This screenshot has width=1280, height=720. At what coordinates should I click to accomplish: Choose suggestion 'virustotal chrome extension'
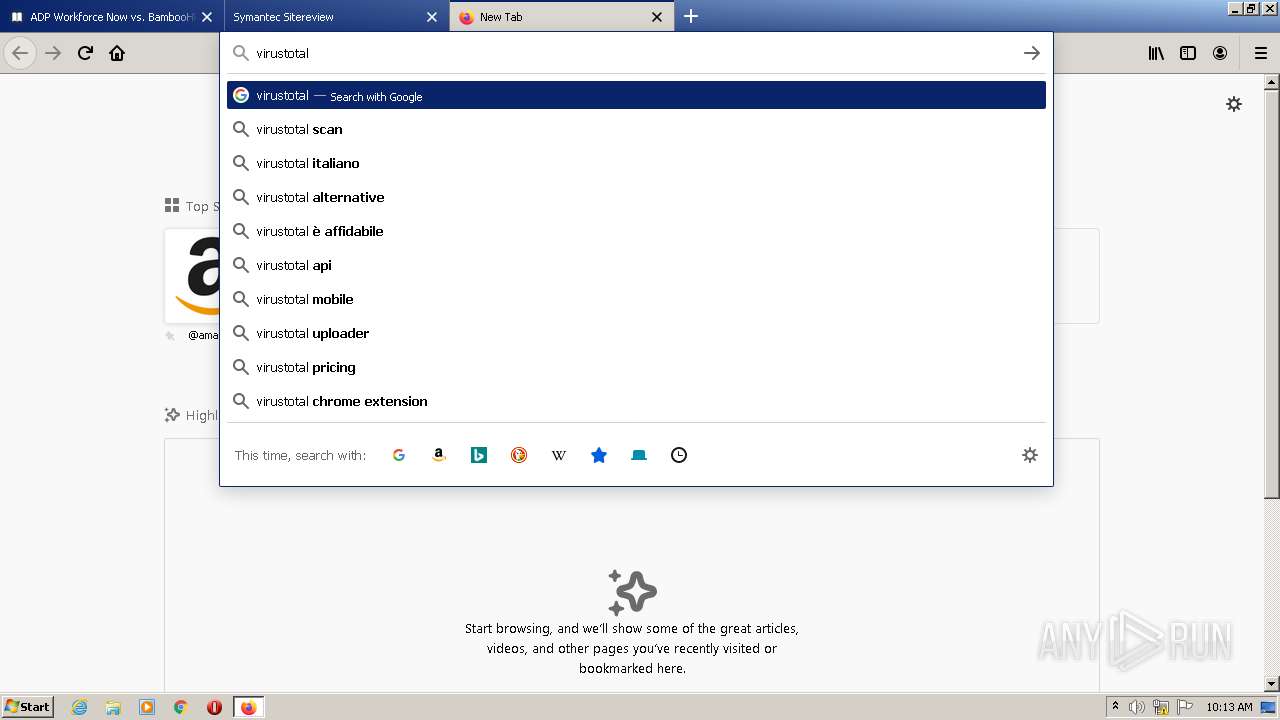pyautogui.click(x=636, y=401)
